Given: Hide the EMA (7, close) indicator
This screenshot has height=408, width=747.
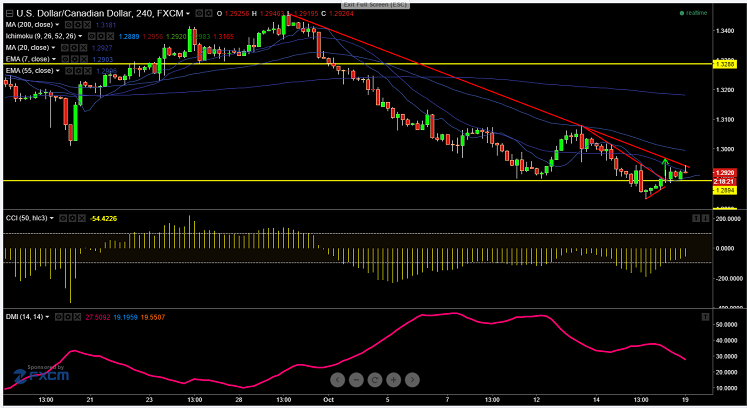Looking at the screenshot, I should (65, 59).
